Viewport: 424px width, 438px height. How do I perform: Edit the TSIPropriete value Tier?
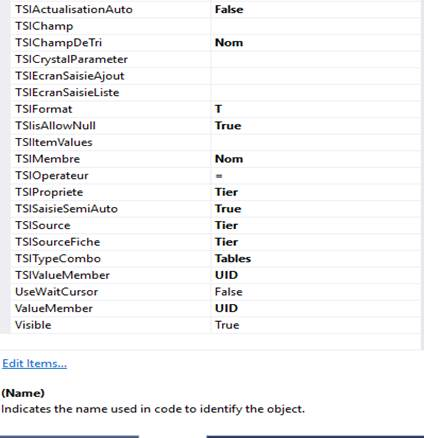pyautogui.click(x=226, y=192)
